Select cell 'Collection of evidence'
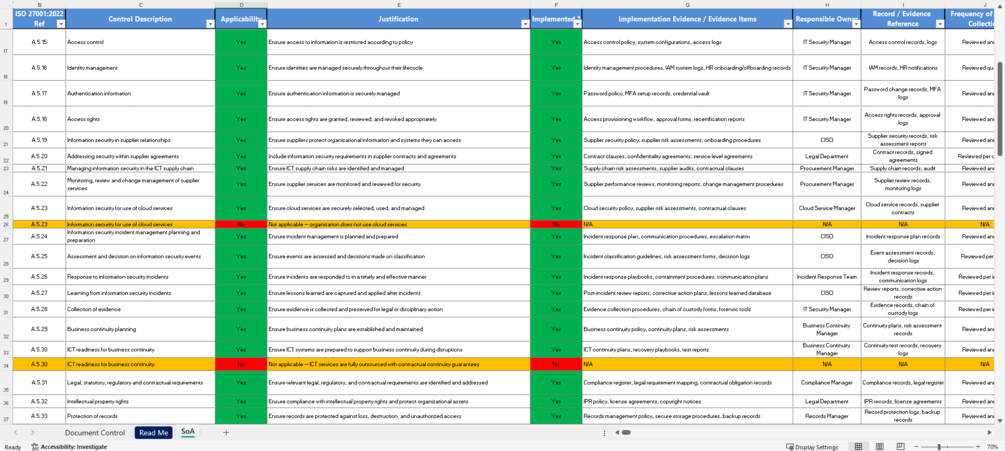The image size is (1005, 451). pyautogui.click(x=140, y=309)
